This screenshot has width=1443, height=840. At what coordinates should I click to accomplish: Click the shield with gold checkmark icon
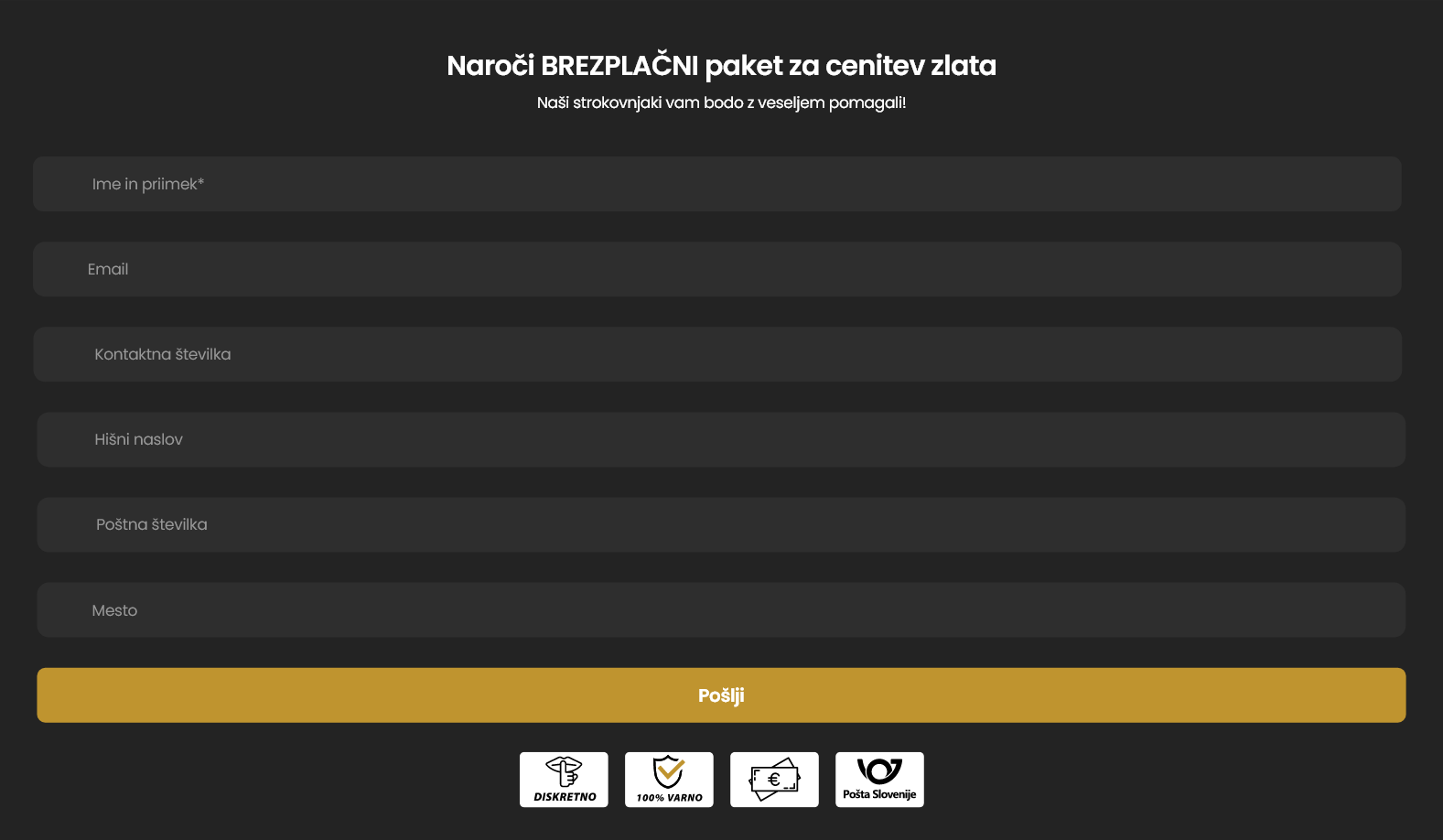click(x=669, y=771)
